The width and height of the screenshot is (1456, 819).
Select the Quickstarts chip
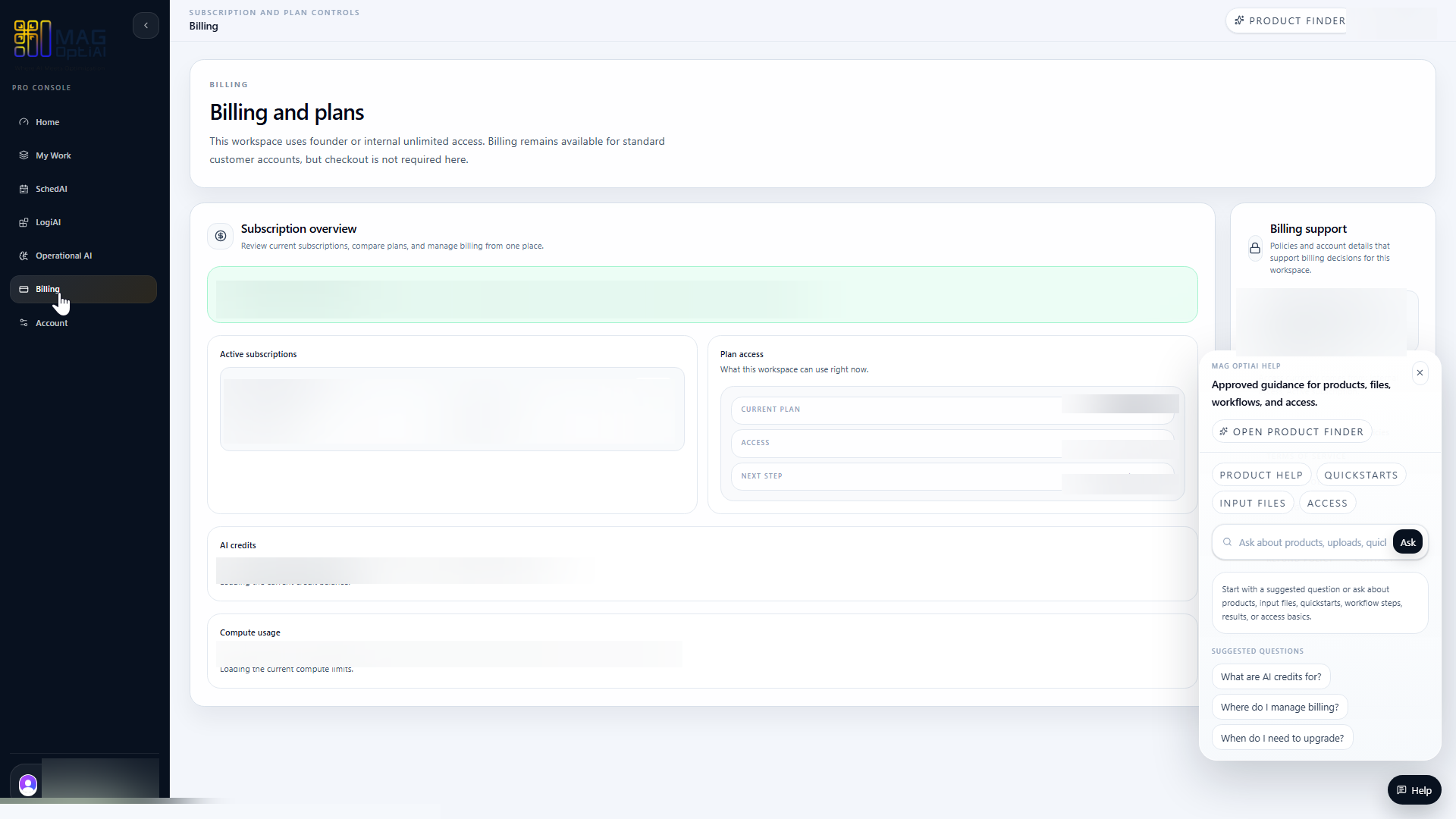click(x=1361, y=475)
